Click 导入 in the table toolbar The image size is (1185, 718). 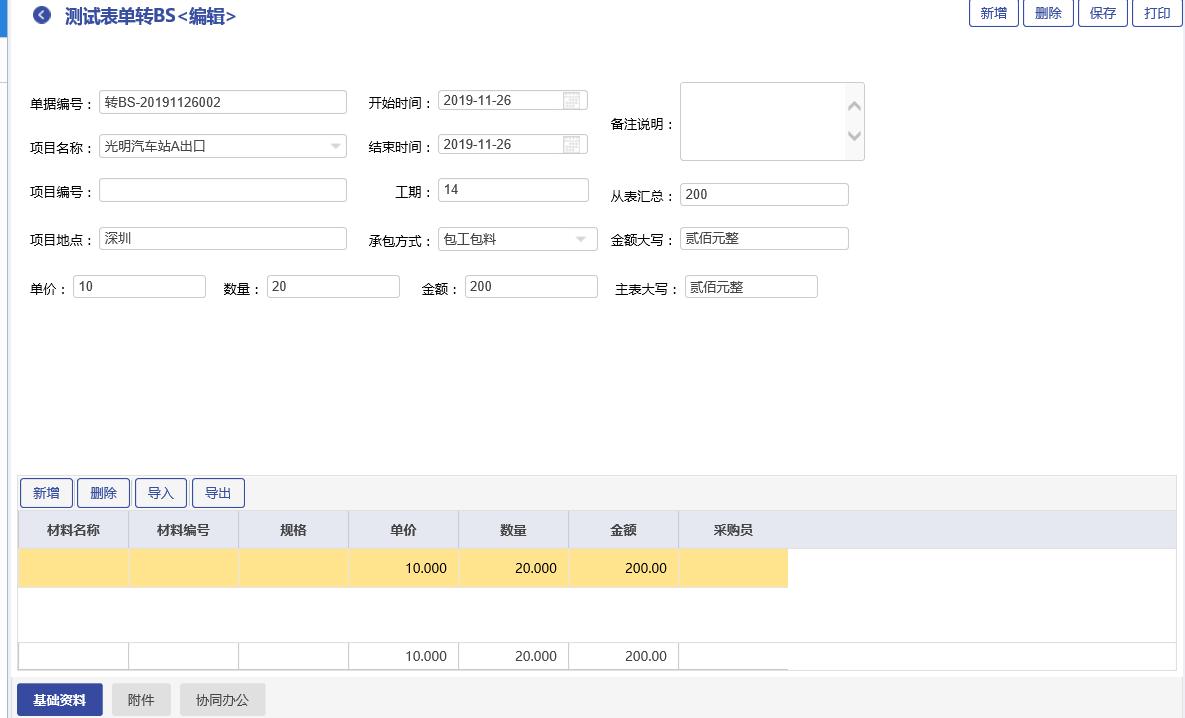(161, 493)
